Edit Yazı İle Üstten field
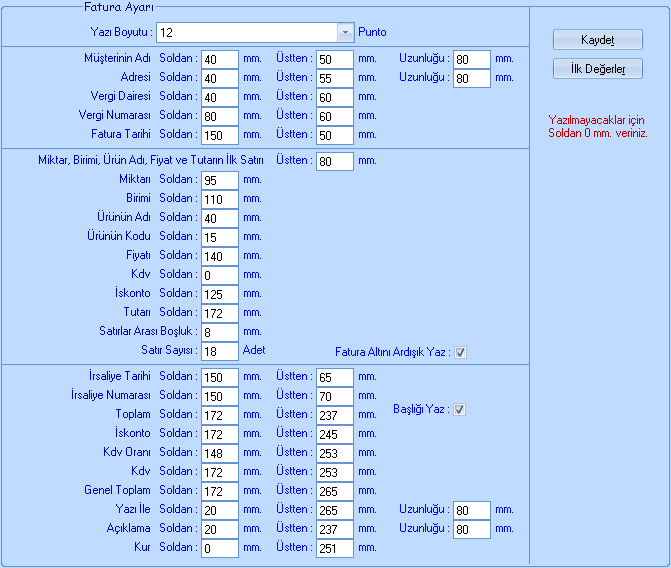The height and width of the screenshot is (568, 671). (335, 510)
